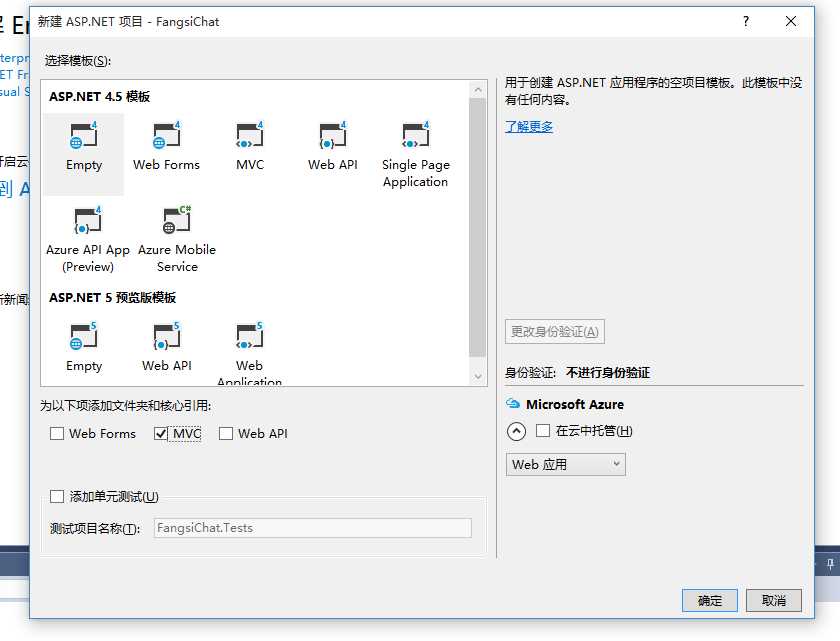The height and width of the screenshot is (641, 840).
Task: Choose the ASP.NET 4.5 Web API template icon
Action: 333,135
